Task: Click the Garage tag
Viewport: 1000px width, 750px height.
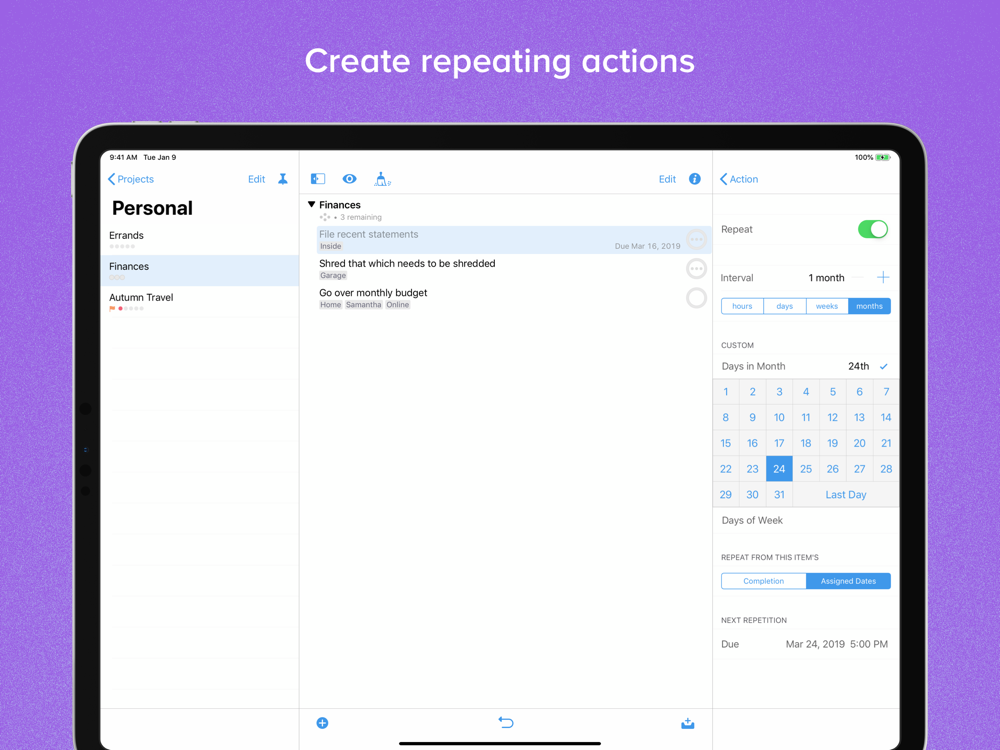Action: point(333,276)
